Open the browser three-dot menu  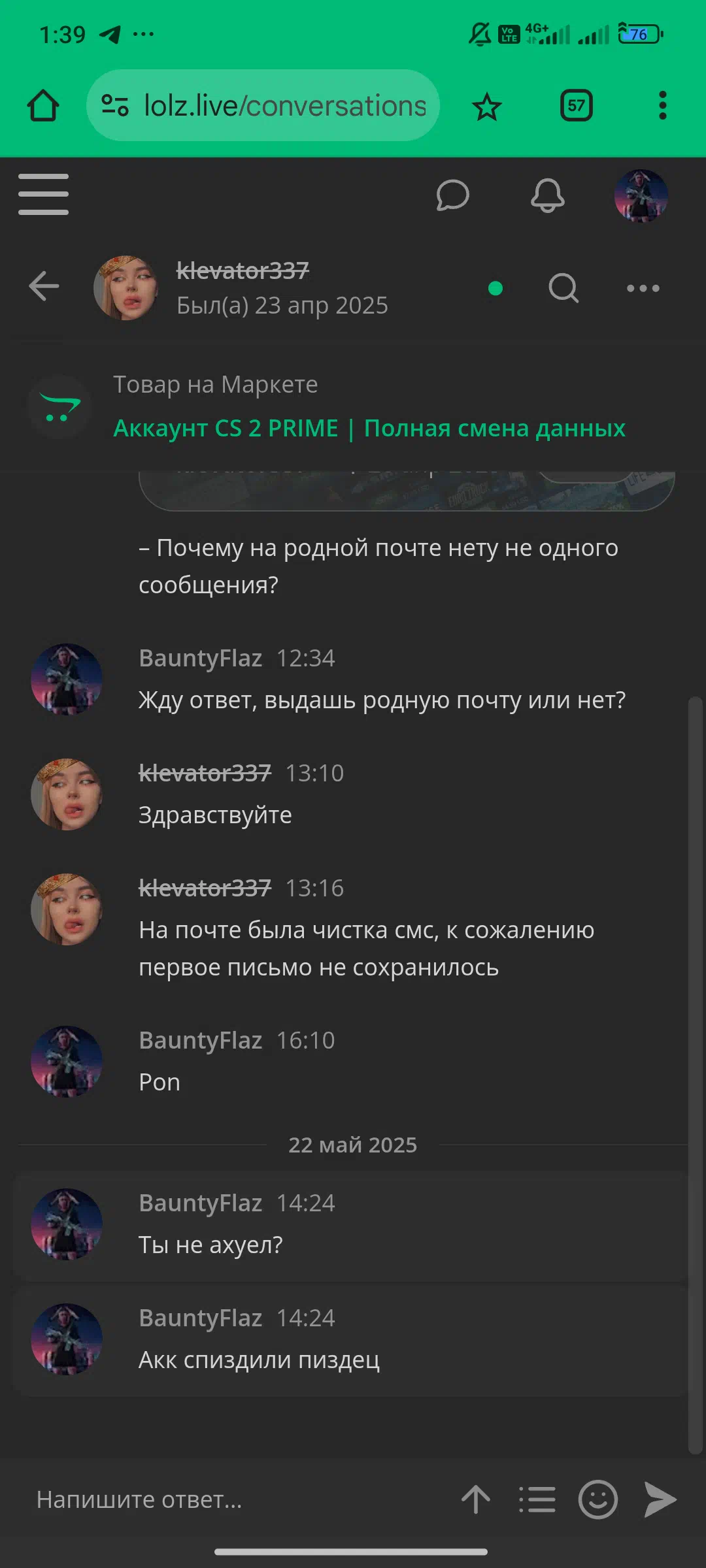tap(663, 105)
